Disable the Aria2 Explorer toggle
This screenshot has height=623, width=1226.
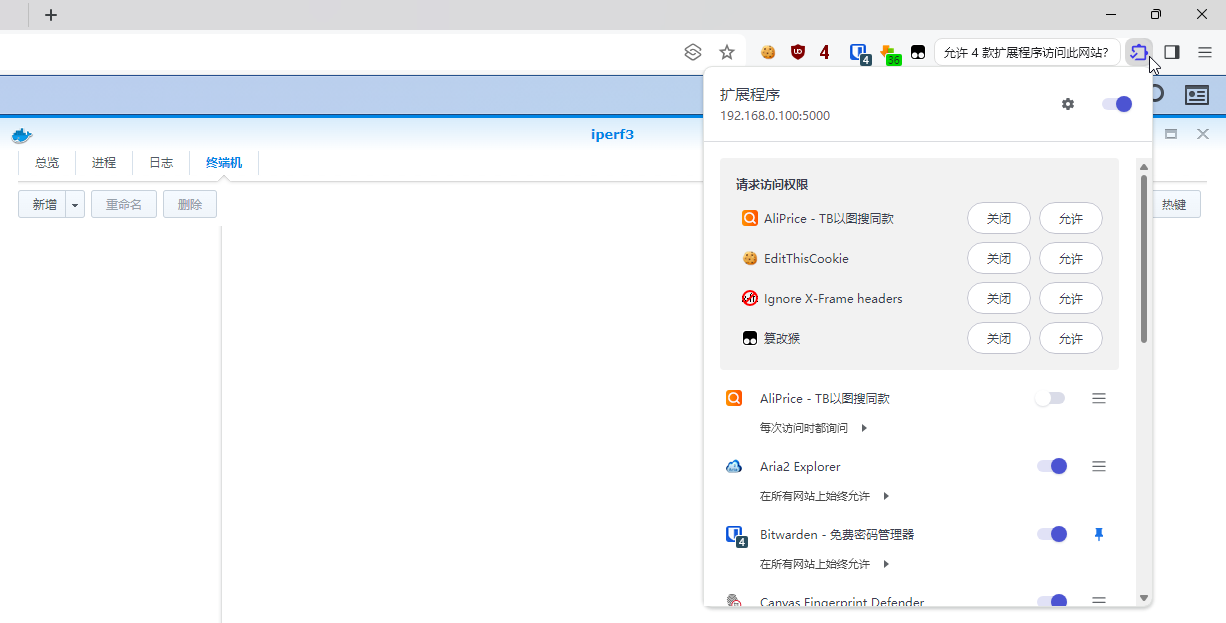(1052, 466)
